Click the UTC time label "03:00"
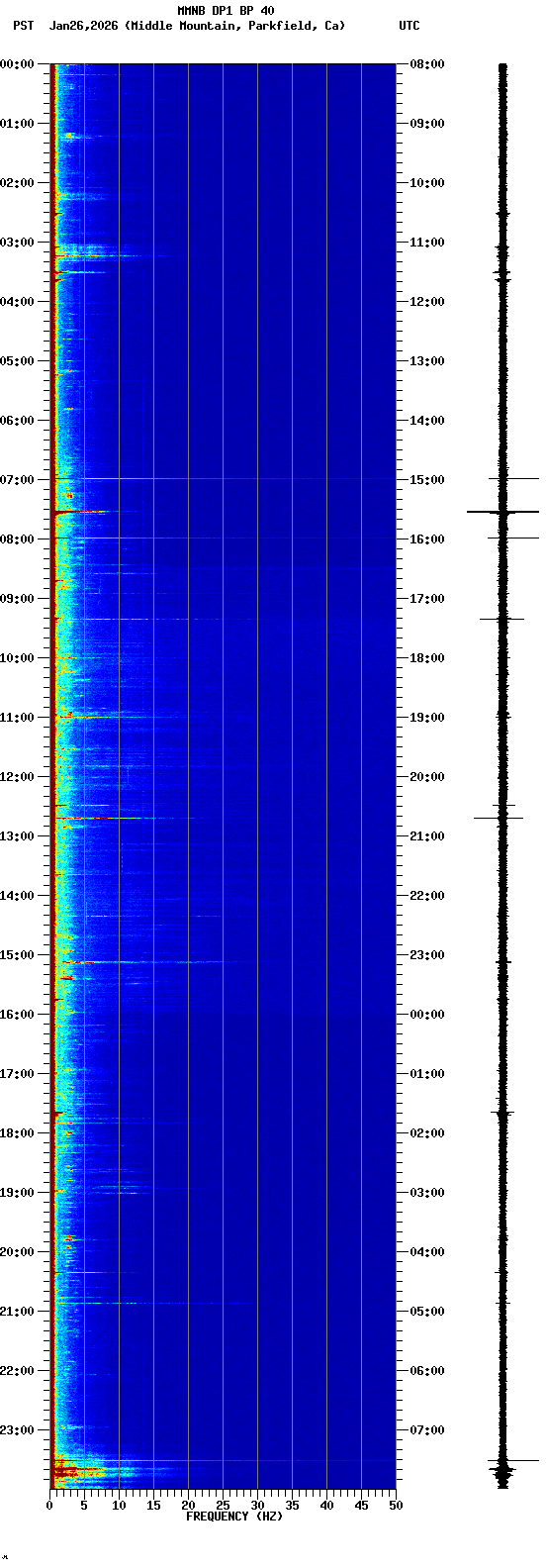 [426, 1193]
